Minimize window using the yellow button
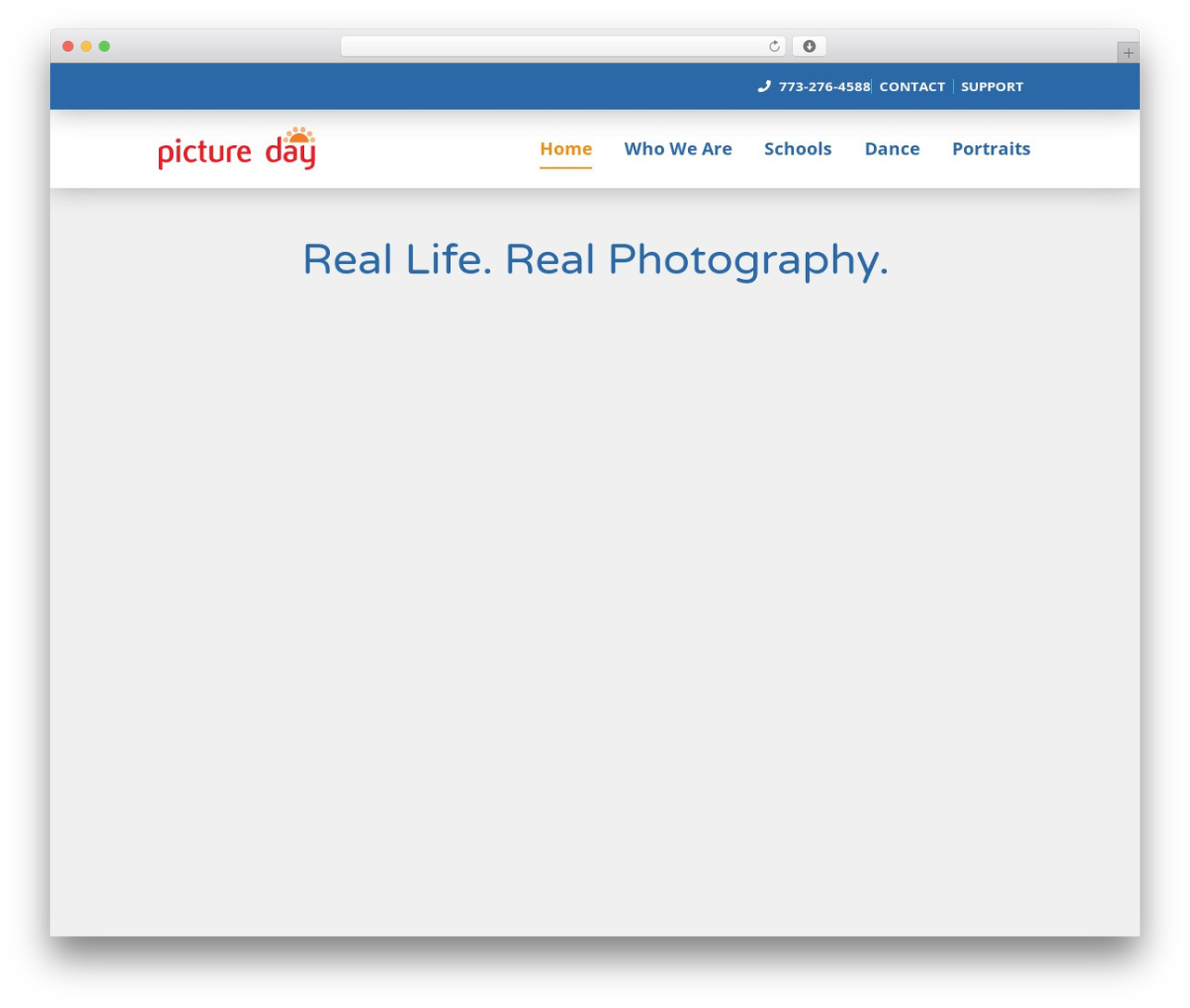Image resolution: width=1190 pixels, height=1008 pixels. click(86, 46)
